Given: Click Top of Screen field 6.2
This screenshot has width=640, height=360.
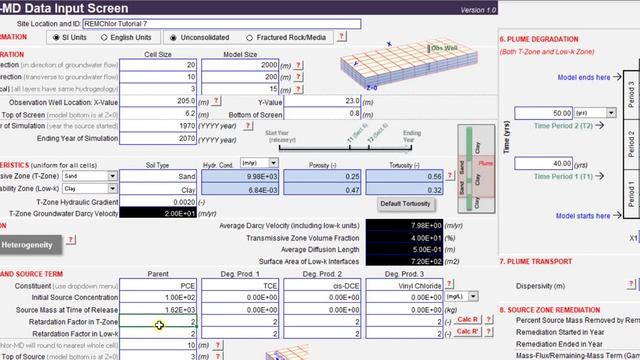Looking at the screenshot, I should point(158,114).
